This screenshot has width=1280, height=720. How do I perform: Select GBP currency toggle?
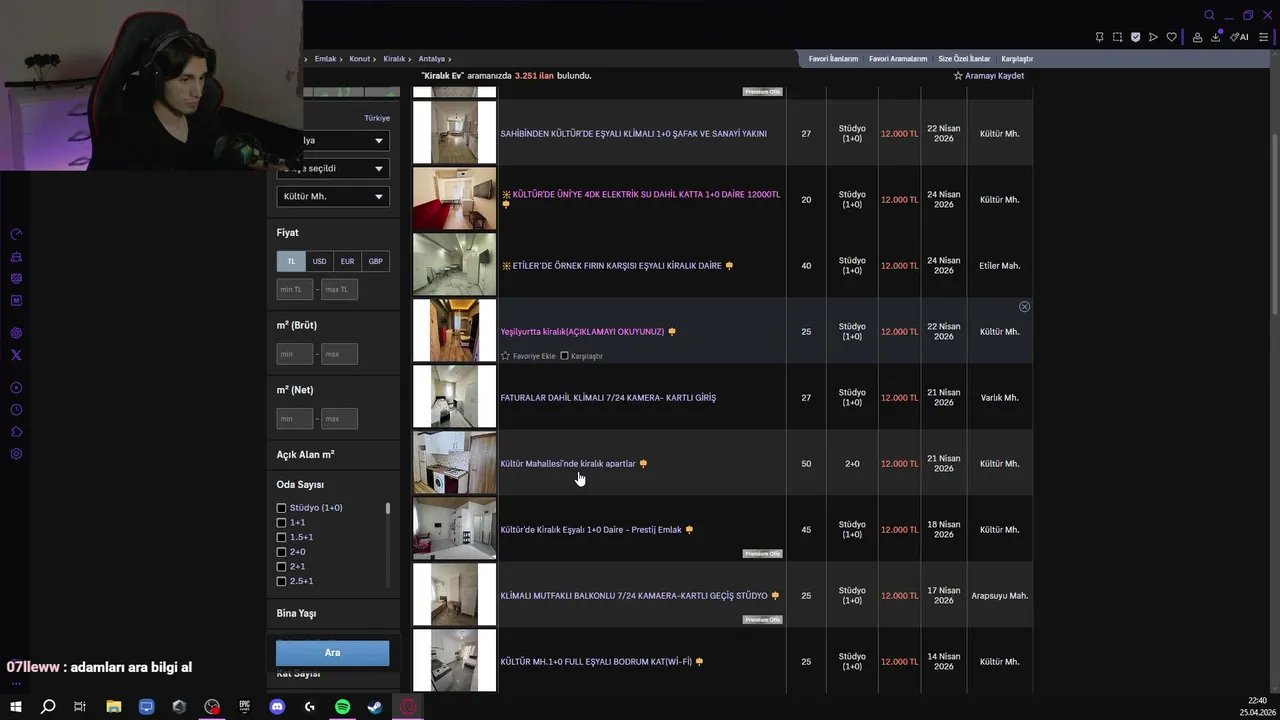click(x=375, y=262)
